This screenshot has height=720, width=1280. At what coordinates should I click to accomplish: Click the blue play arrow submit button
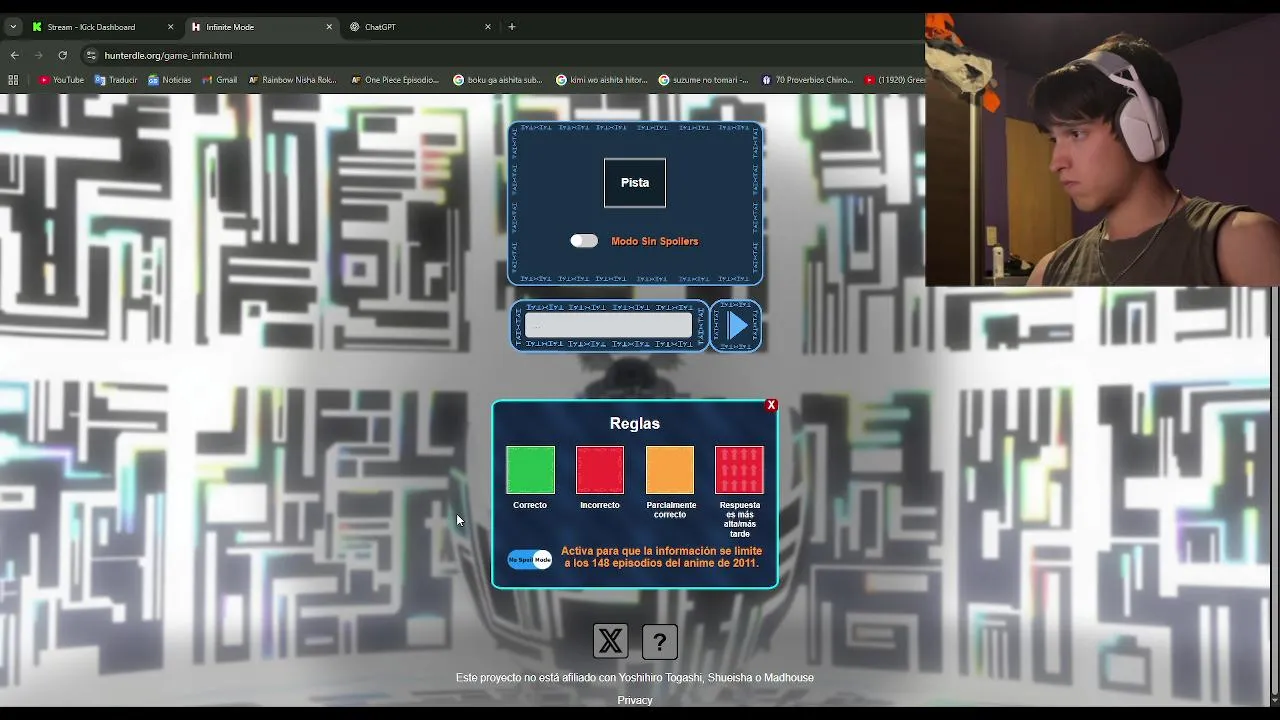736,326
